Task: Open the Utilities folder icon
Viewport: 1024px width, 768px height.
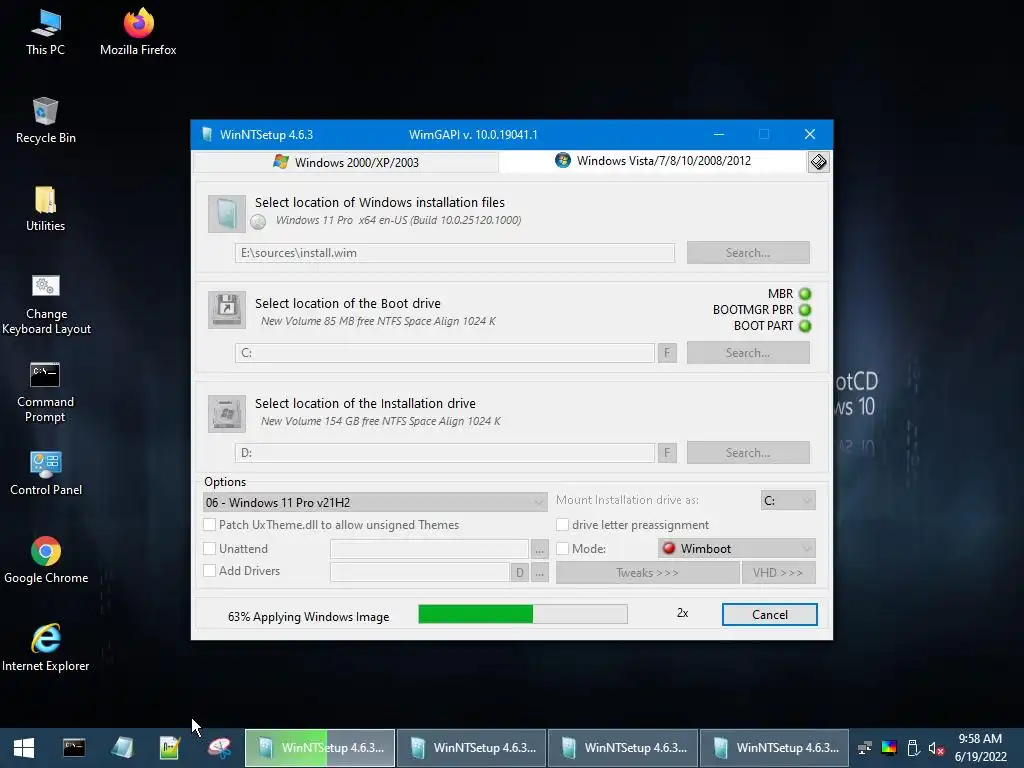Action: 45,209
